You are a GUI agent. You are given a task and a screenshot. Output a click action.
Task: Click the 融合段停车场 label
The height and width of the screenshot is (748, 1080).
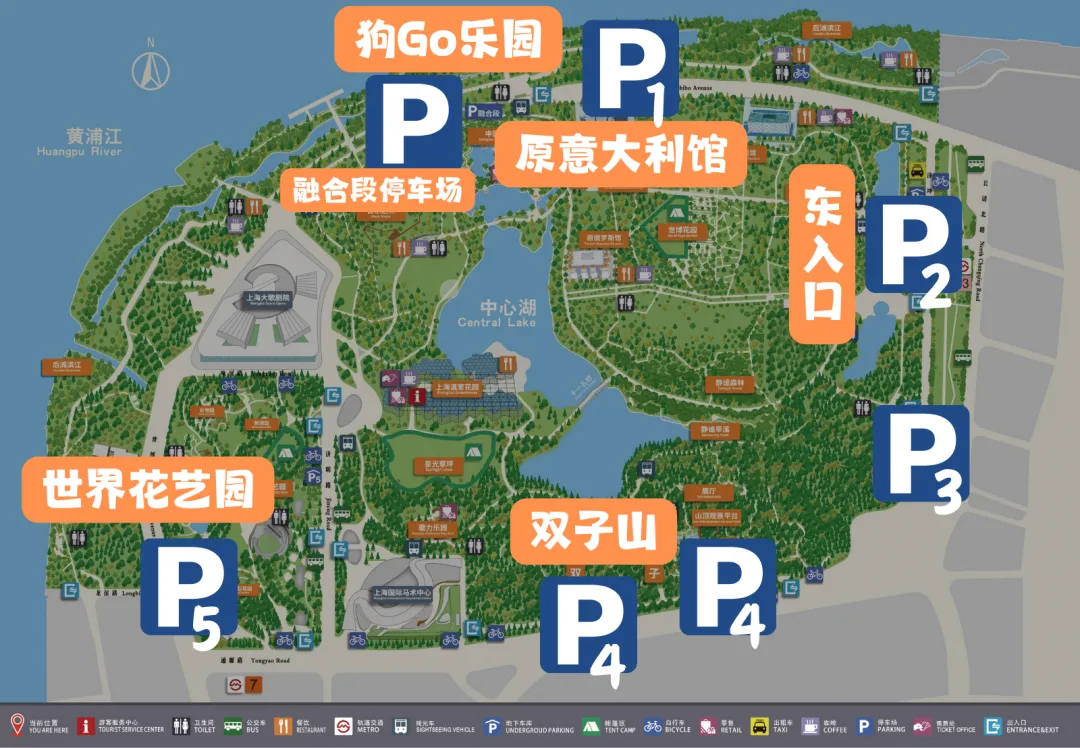click(377, 189)
